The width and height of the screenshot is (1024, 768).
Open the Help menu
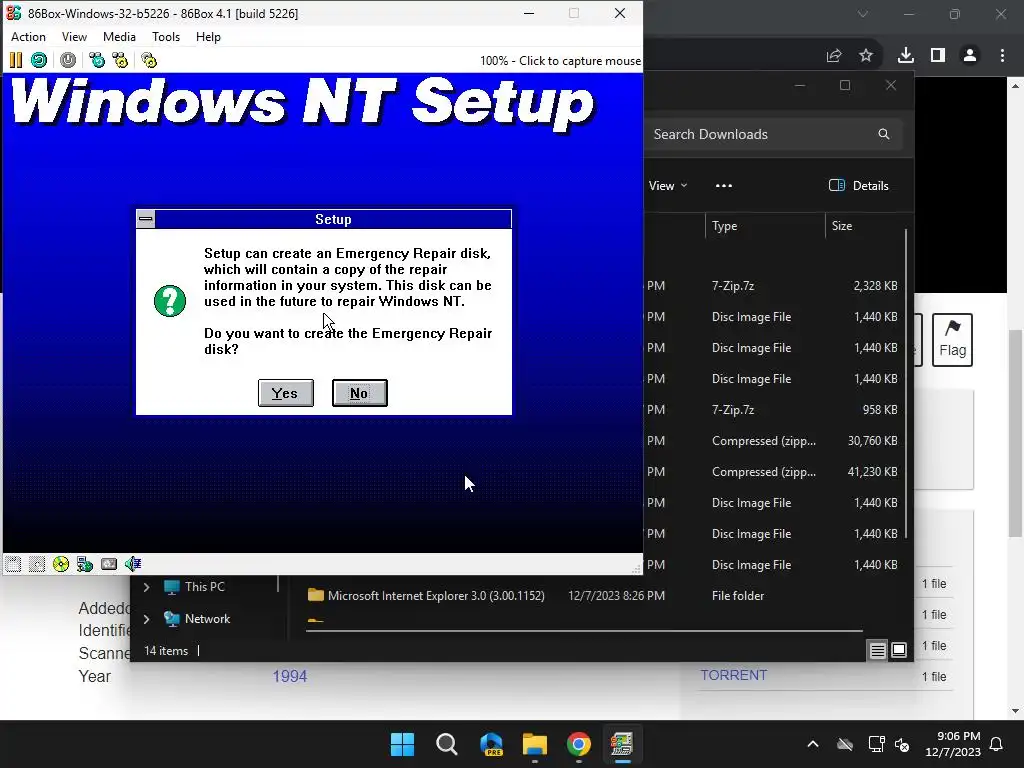point(208,37)
